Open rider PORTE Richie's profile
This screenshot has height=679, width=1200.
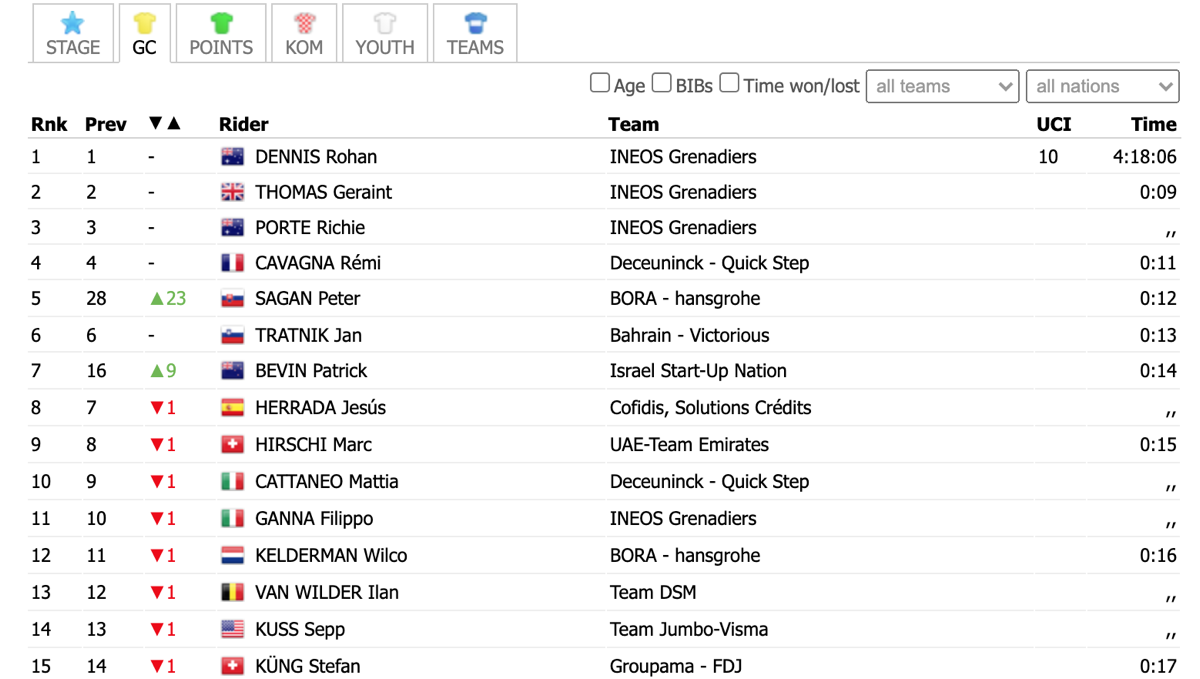point(310,227)
